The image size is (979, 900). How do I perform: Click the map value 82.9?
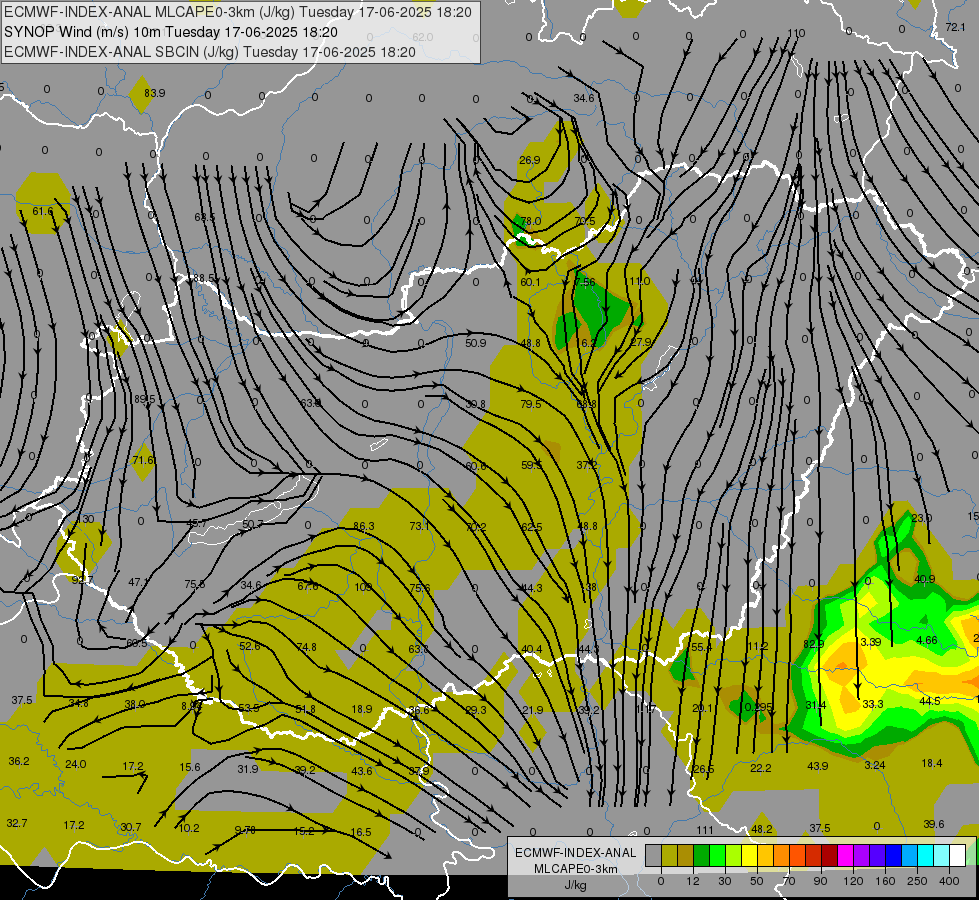814,644
